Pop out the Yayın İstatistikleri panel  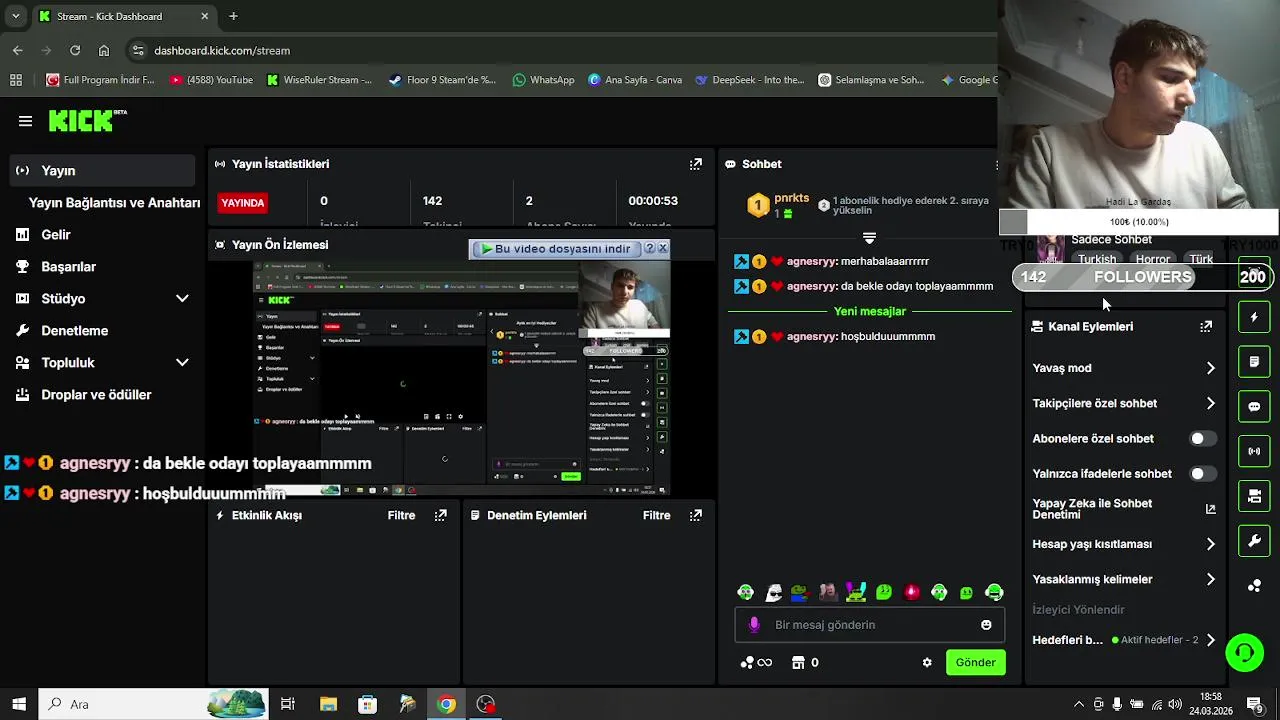coord(695,164)
